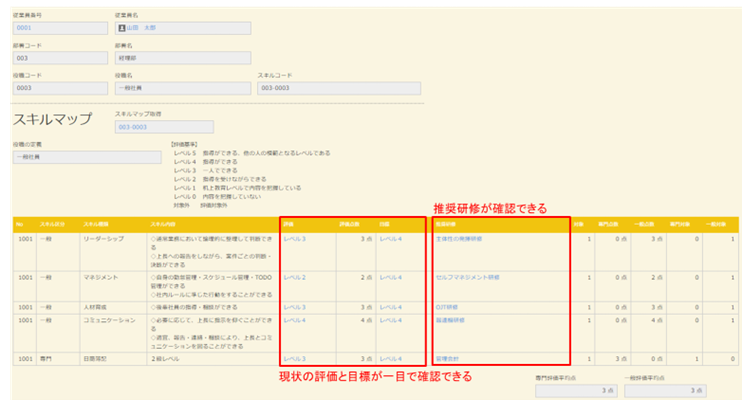Select the 部署名 field showing 経理部
Screen dimensions: 742x400
183,58
